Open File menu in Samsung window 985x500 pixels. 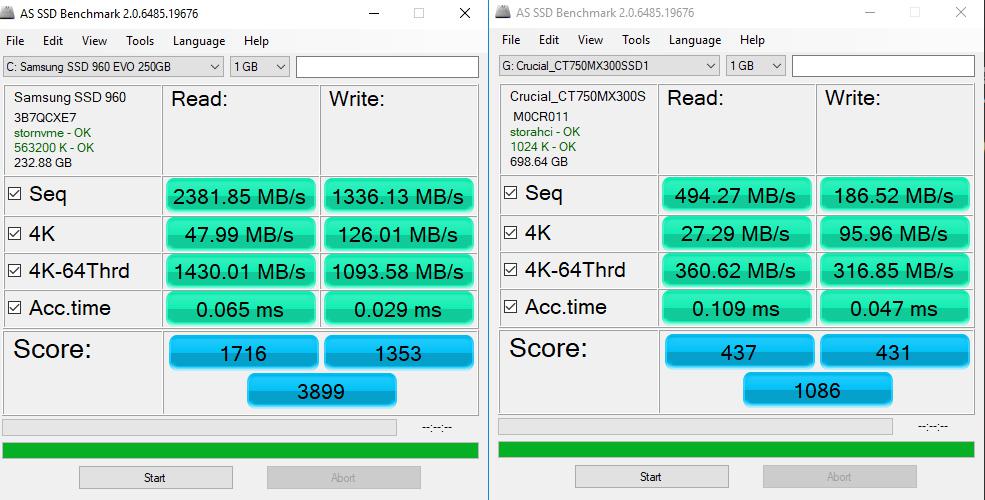coord(15,41)
